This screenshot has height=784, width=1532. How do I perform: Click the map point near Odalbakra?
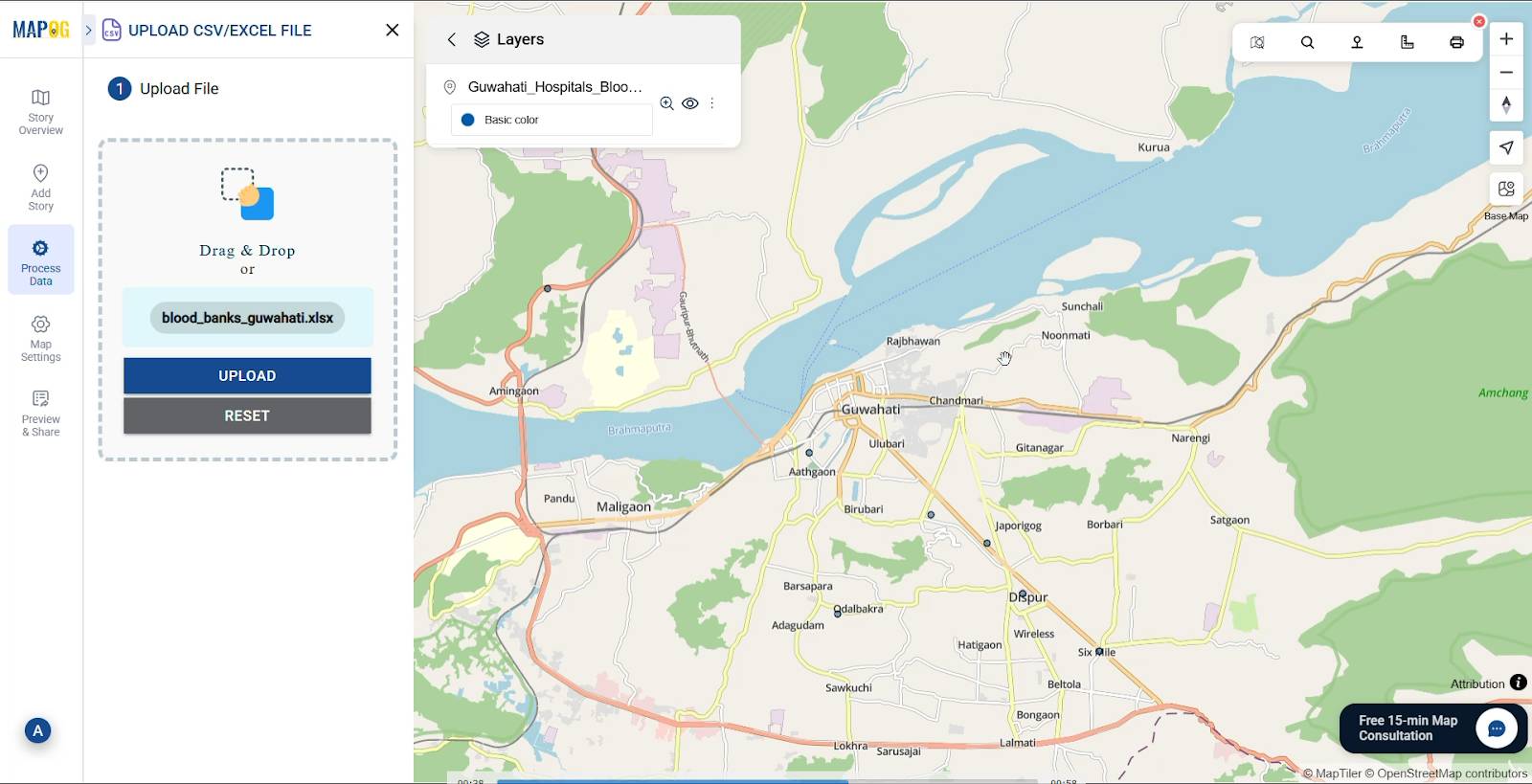tap(838, 613)
